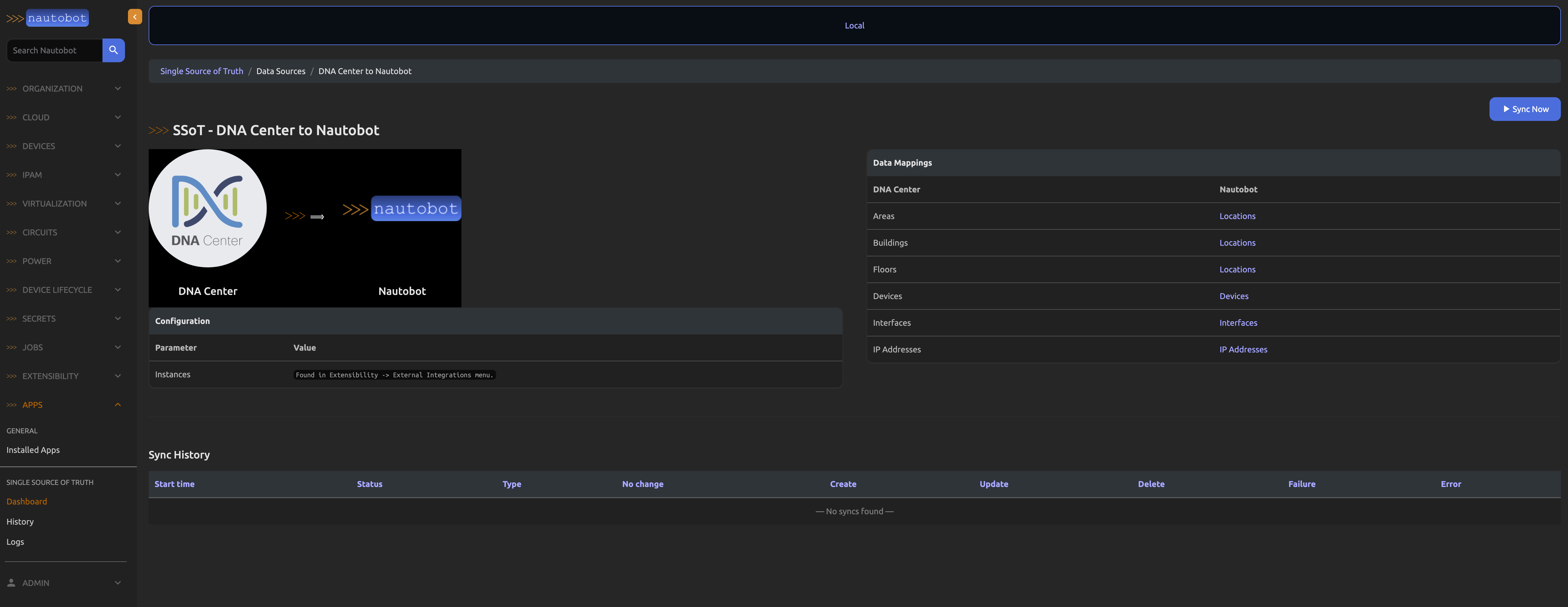Expand the Devices menu chevron
1568x607 pixels.
(118, 146)
